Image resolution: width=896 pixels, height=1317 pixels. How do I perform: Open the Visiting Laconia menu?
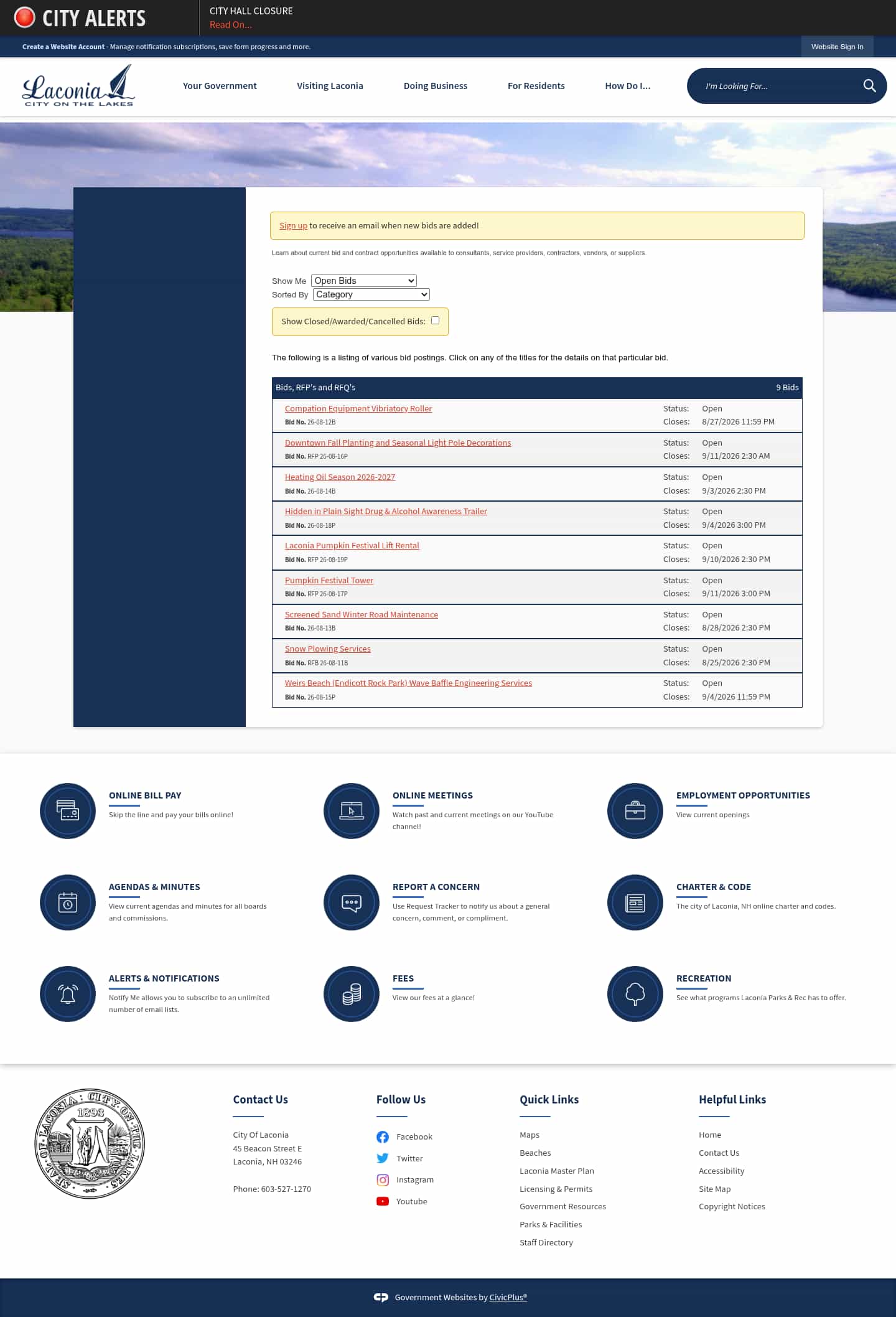(330, 86)
